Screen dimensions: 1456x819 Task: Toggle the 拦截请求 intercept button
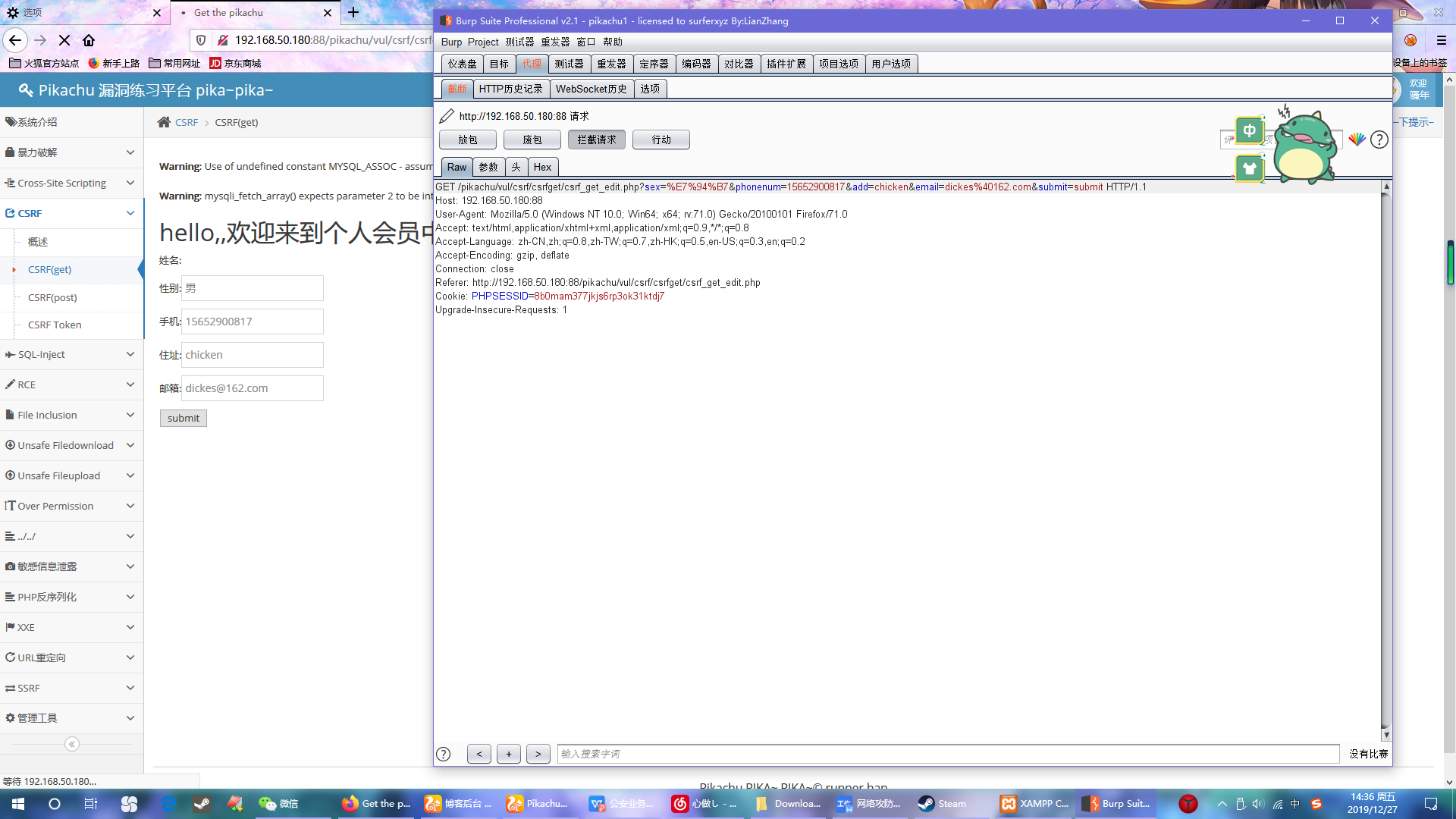596,140
